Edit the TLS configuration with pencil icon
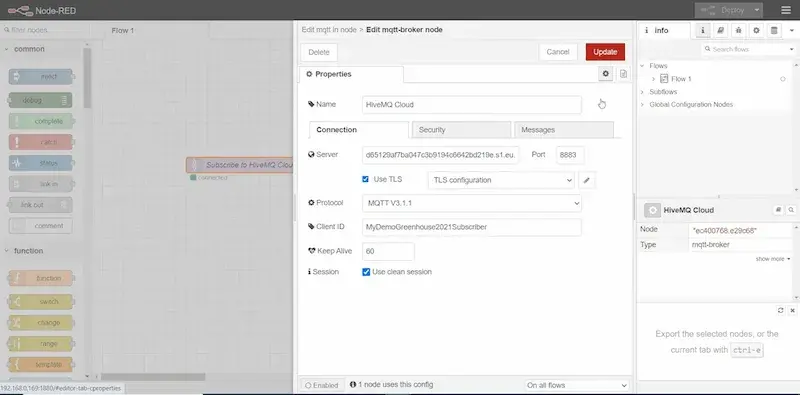This screenshot has height=395, width=800. pyautogui.click(x=587, y=180)
